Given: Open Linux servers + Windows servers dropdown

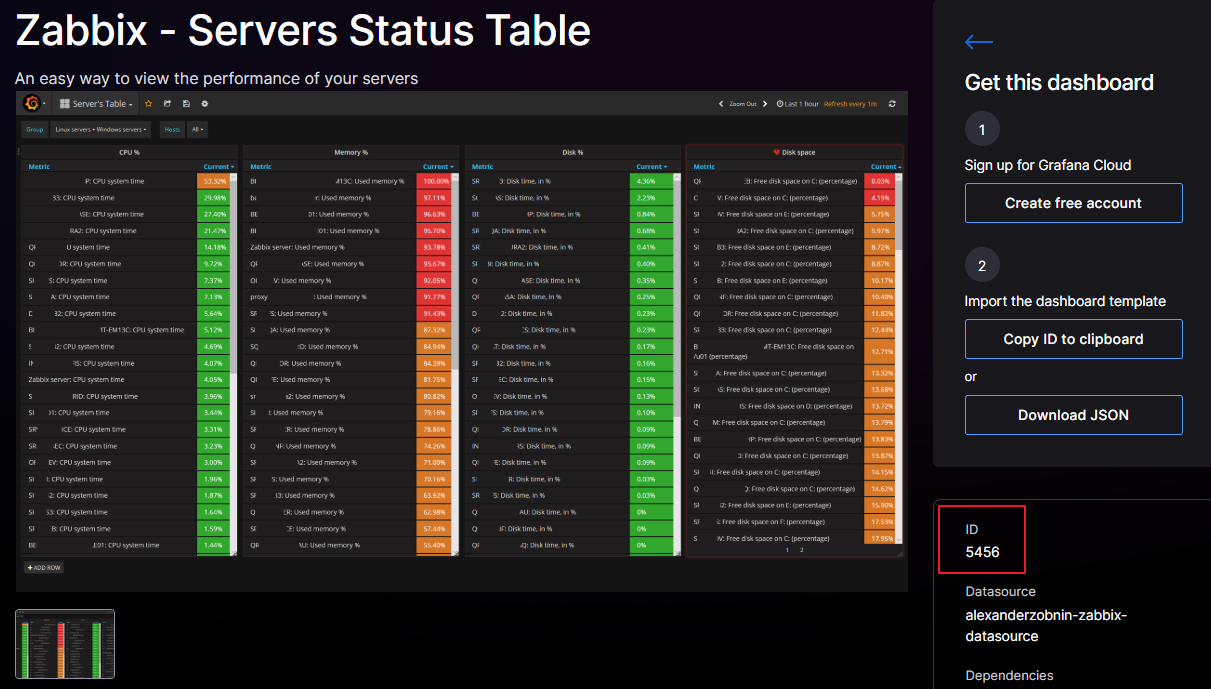Looking at the screenshot, I should 101,129.
